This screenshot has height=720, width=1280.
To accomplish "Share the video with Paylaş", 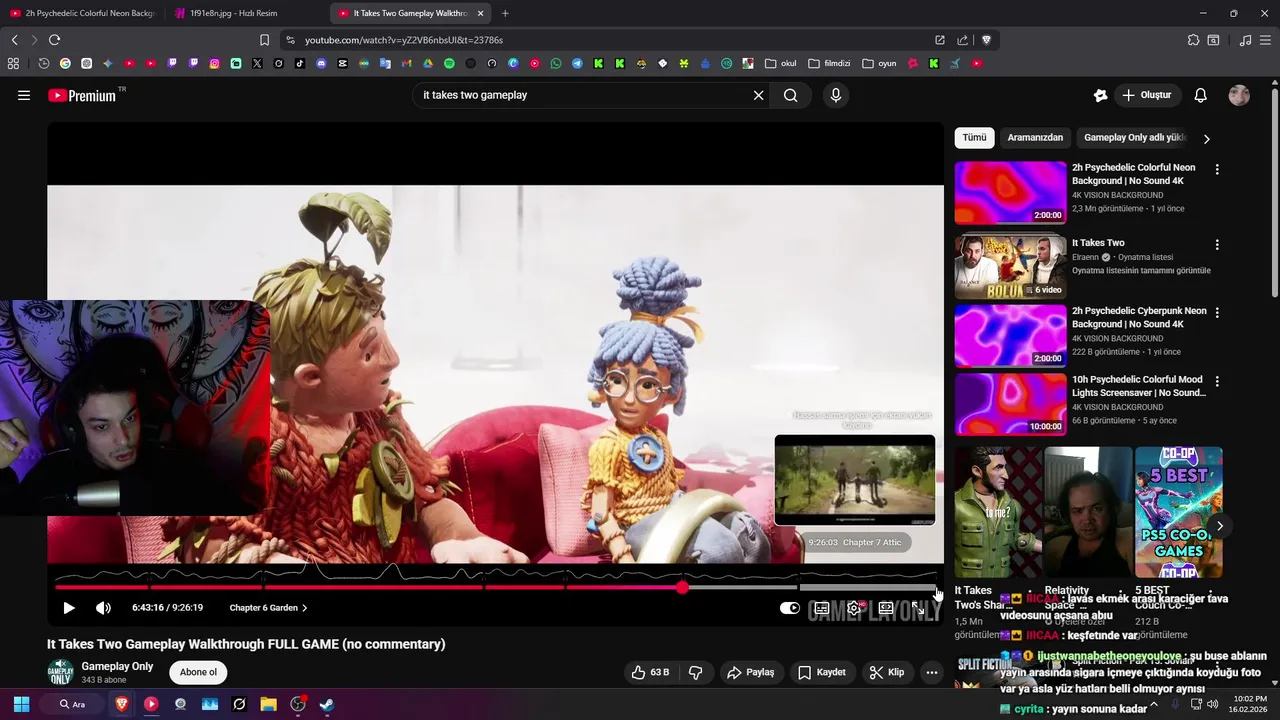I will pos(750,672).
